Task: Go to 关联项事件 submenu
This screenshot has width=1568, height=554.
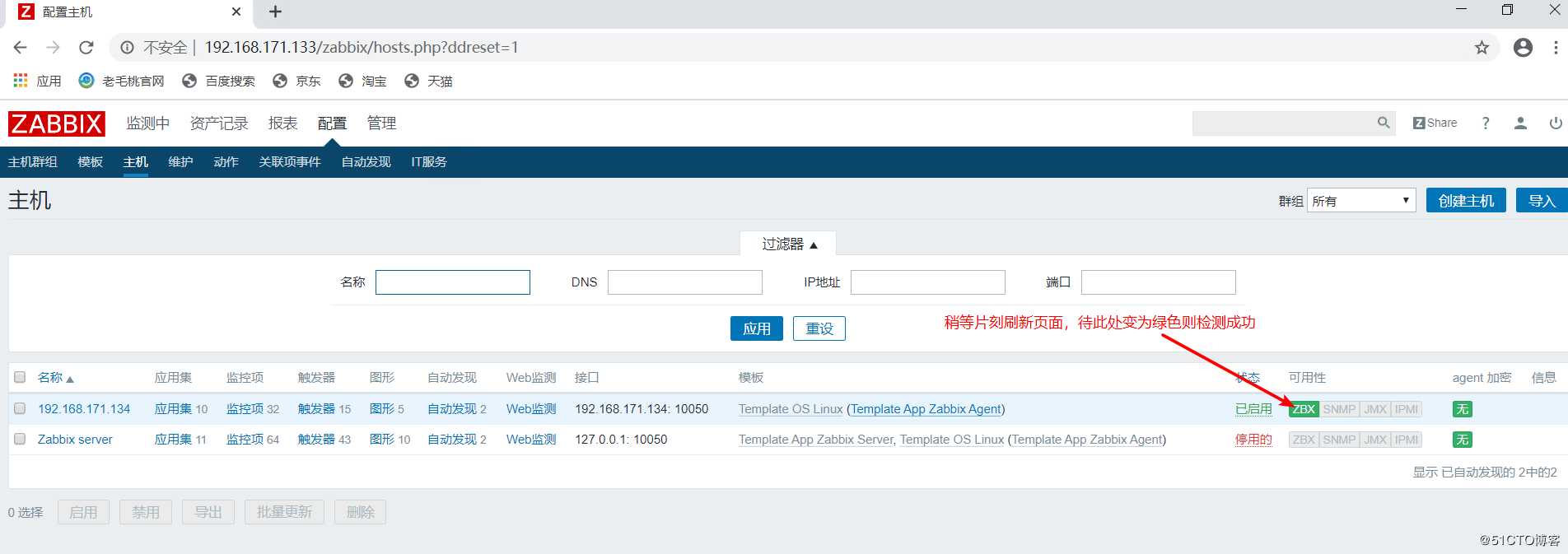Action: 290,162
